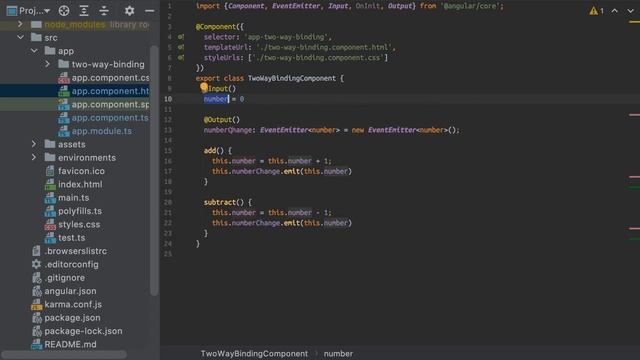This screenshot has height=360, width=640.
Task: Open styles.css file
Action: [x=79, y=224]
